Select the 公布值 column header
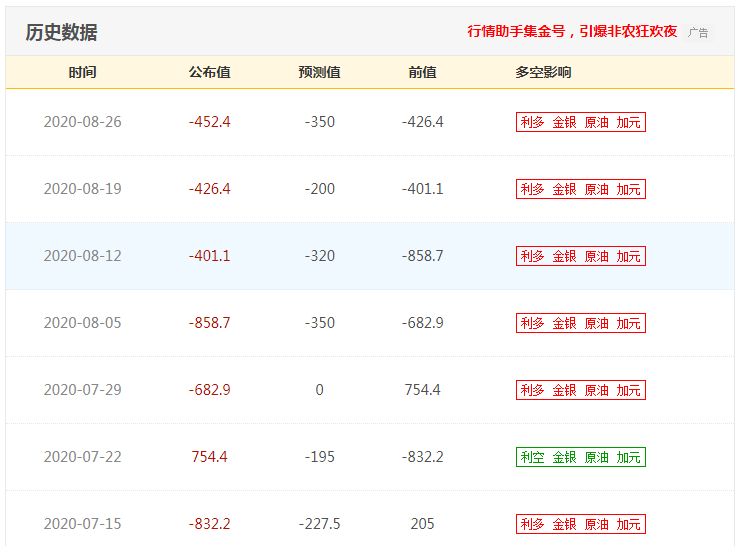This screenshot has height=546, width=737. tap(210, 72)
